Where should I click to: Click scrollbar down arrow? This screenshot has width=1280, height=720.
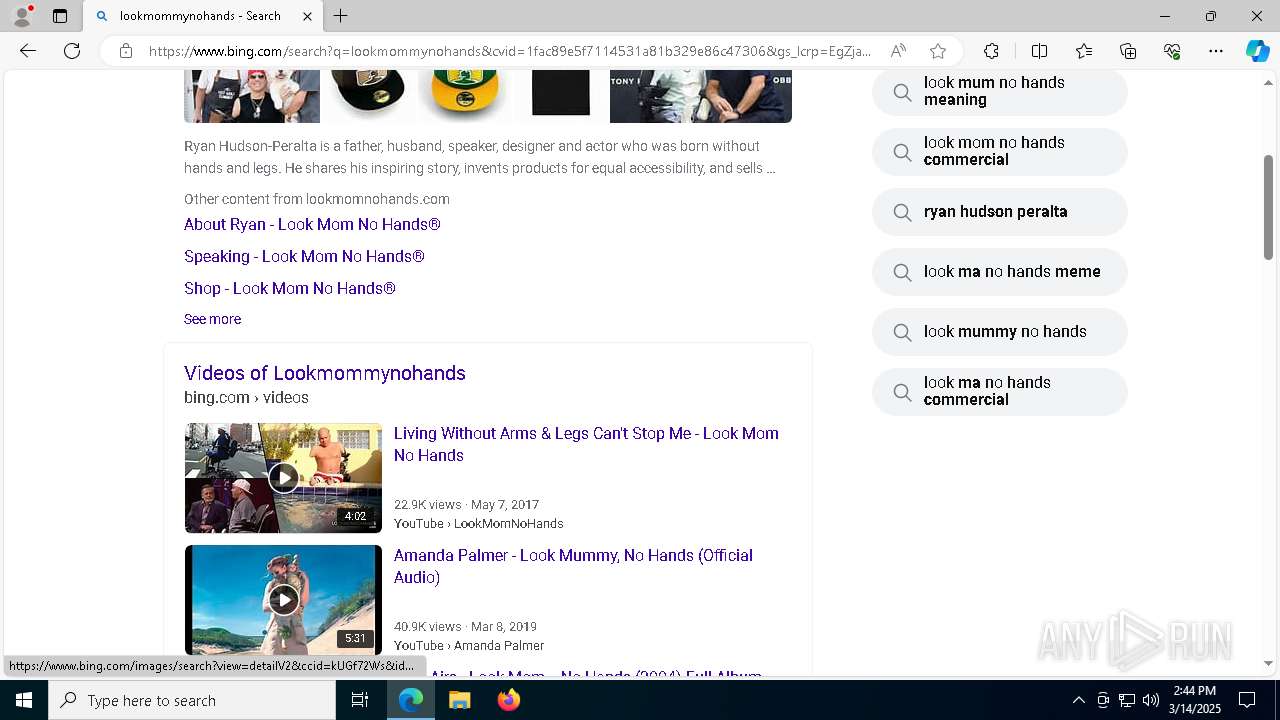coord(1269,663)
